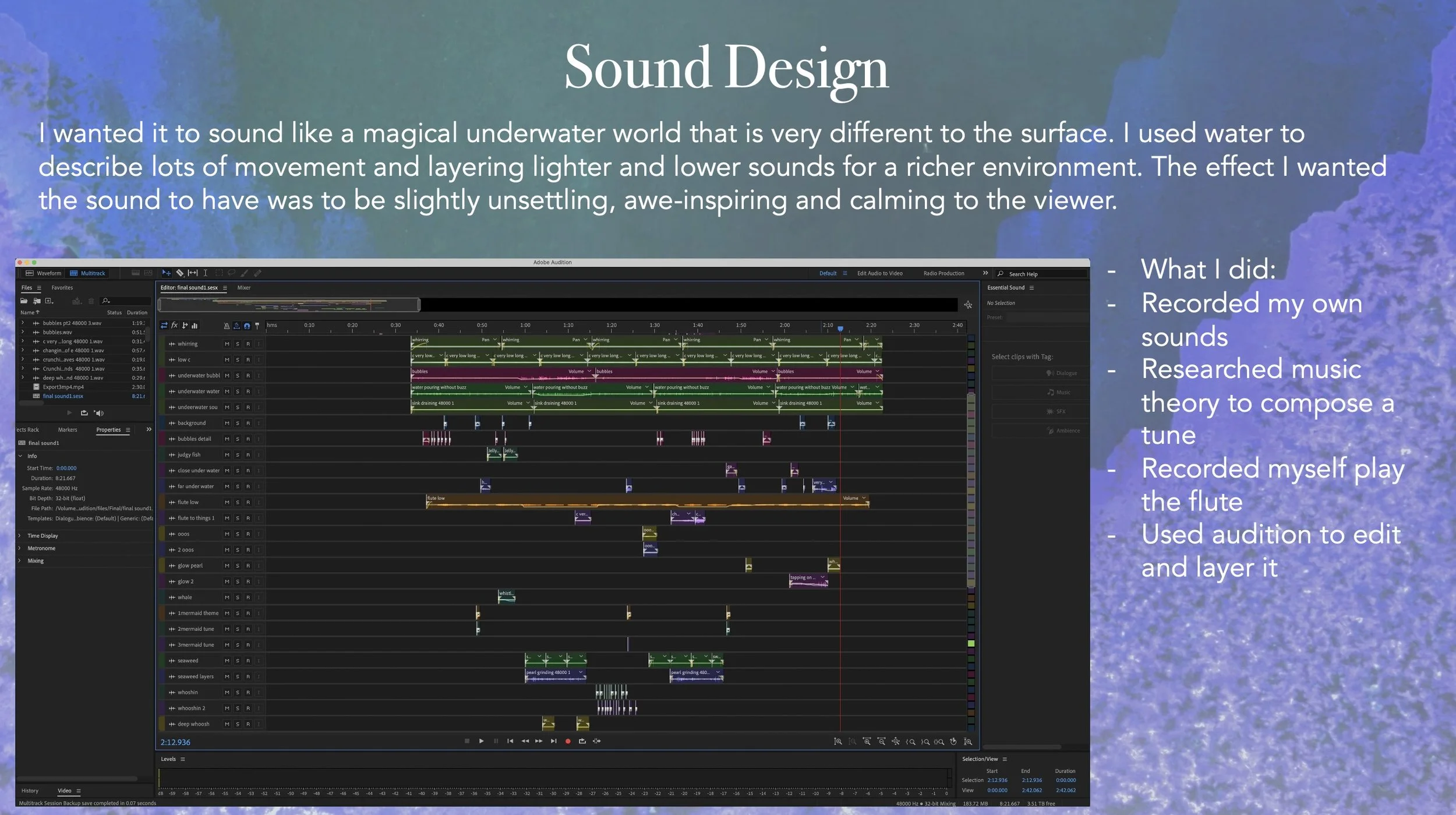Open the Markers tab
Screen dimensions: 1456x815
67,430
